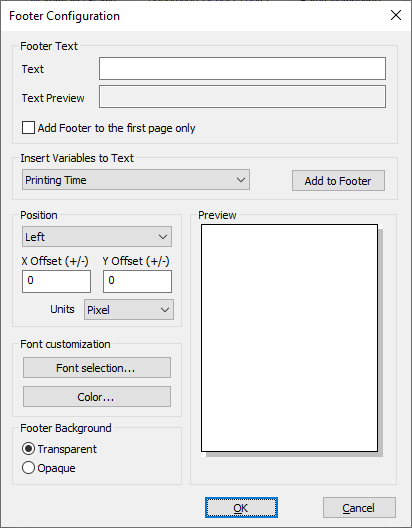Cancel the footer configuration

point(359,507)
